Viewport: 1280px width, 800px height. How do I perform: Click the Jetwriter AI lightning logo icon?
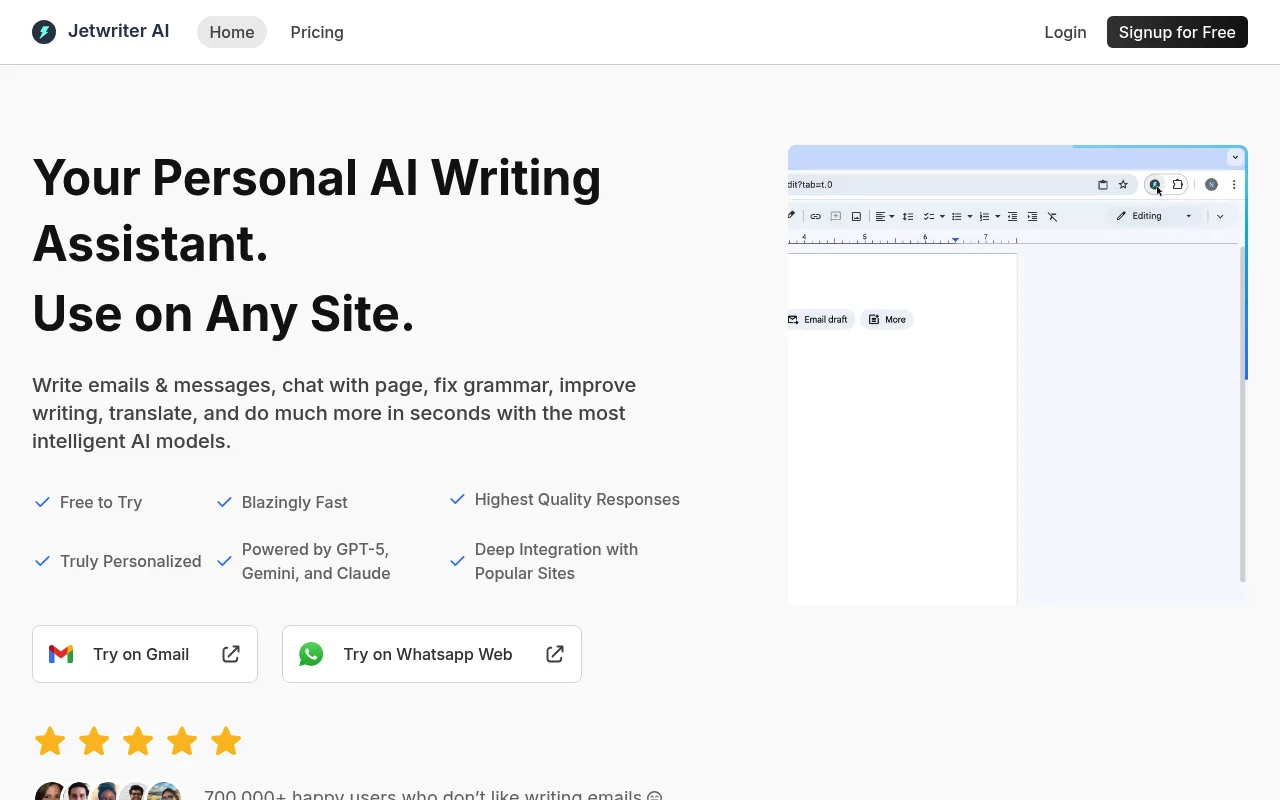tap(44, 32)
